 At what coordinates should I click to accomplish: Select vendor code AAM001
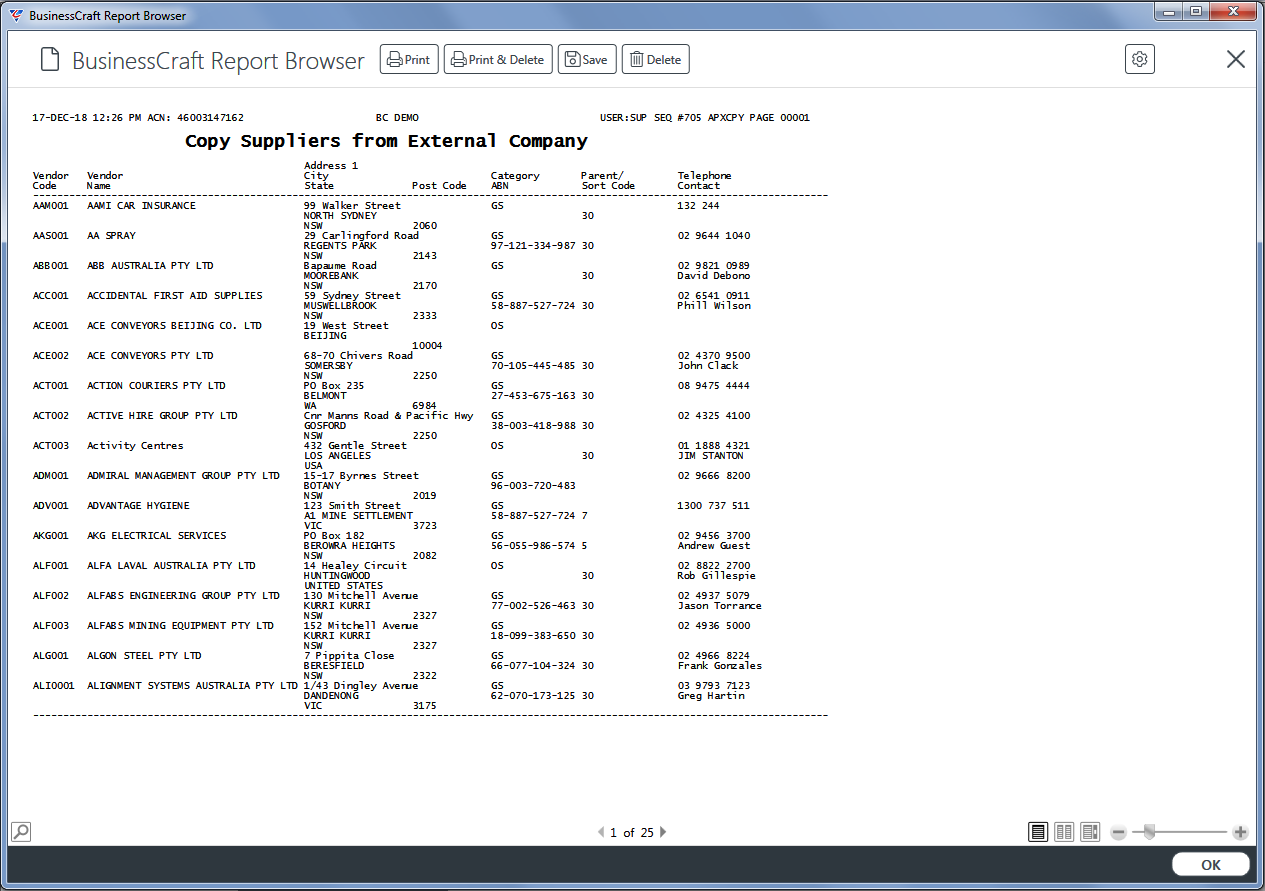[51, 206]
